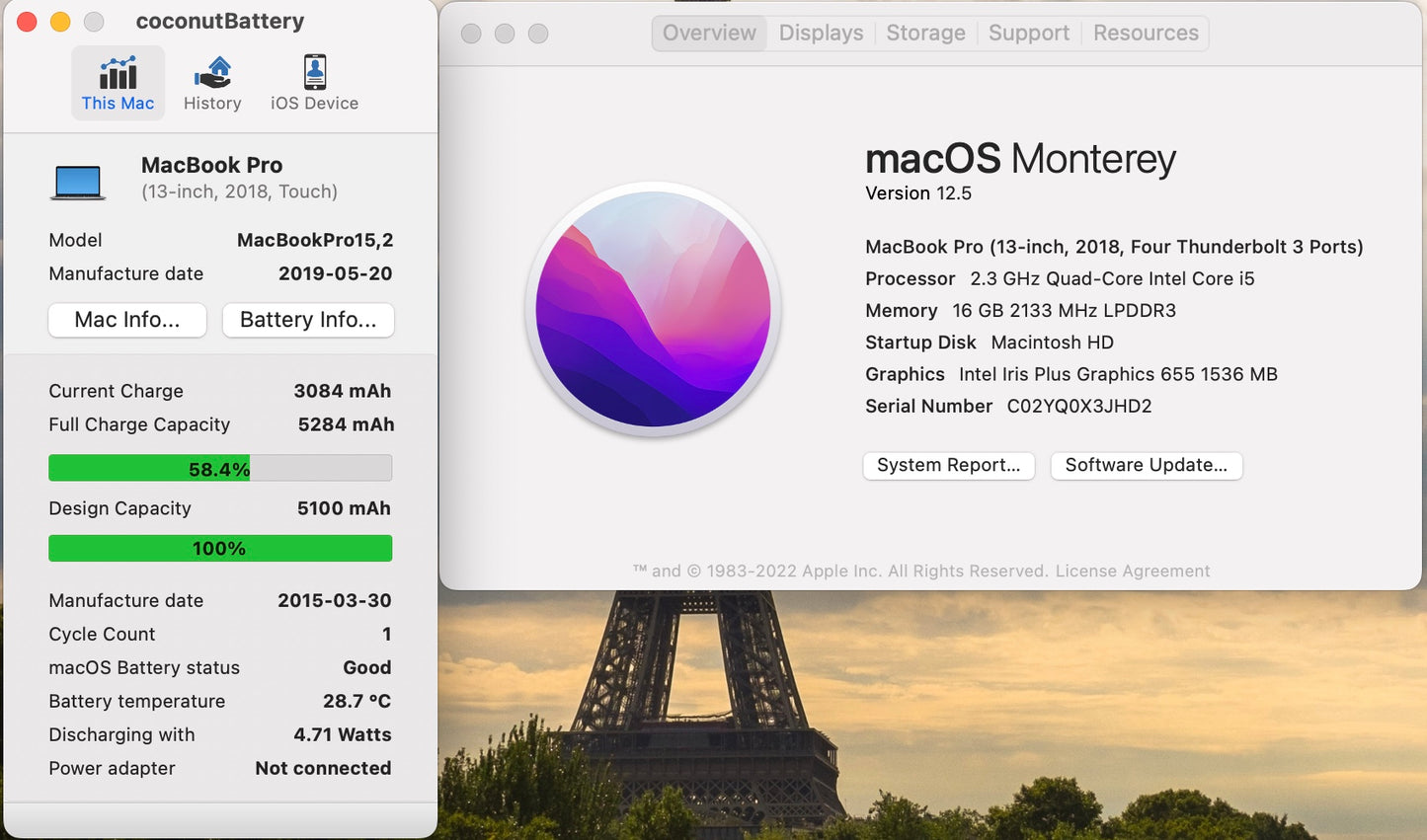1427x840 pixels.
Task: Go to the Storage tab
Action: (925, 34)
